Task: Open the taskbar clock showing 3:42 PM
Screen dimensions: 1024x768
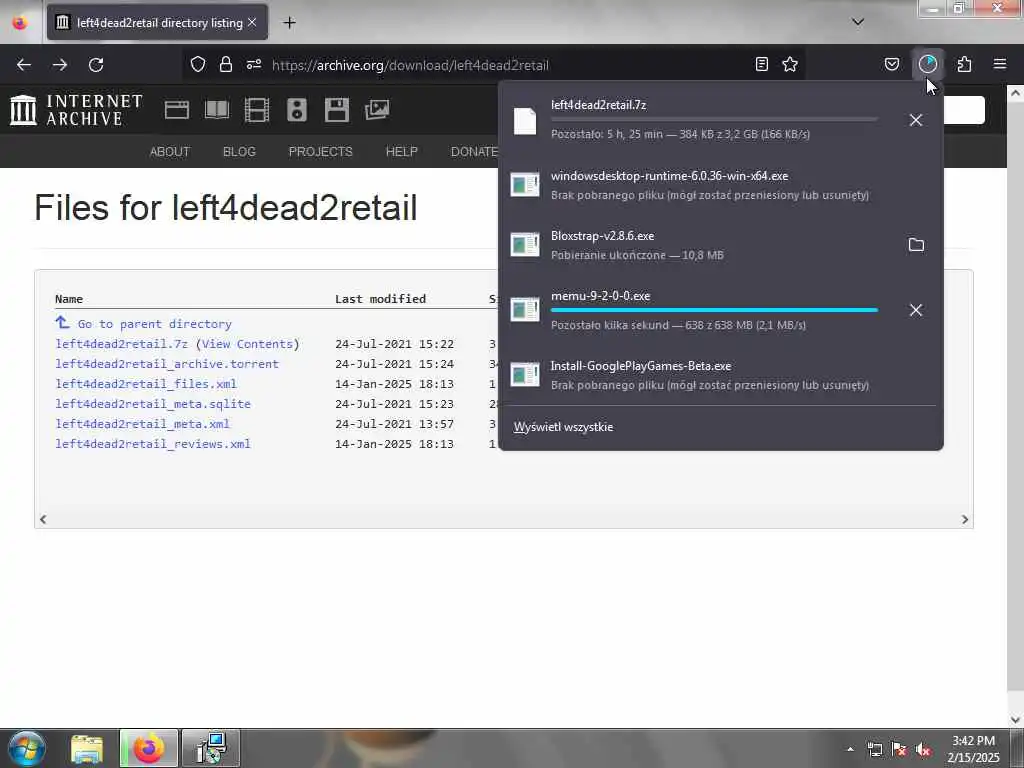Action: (x=973, y=748)
